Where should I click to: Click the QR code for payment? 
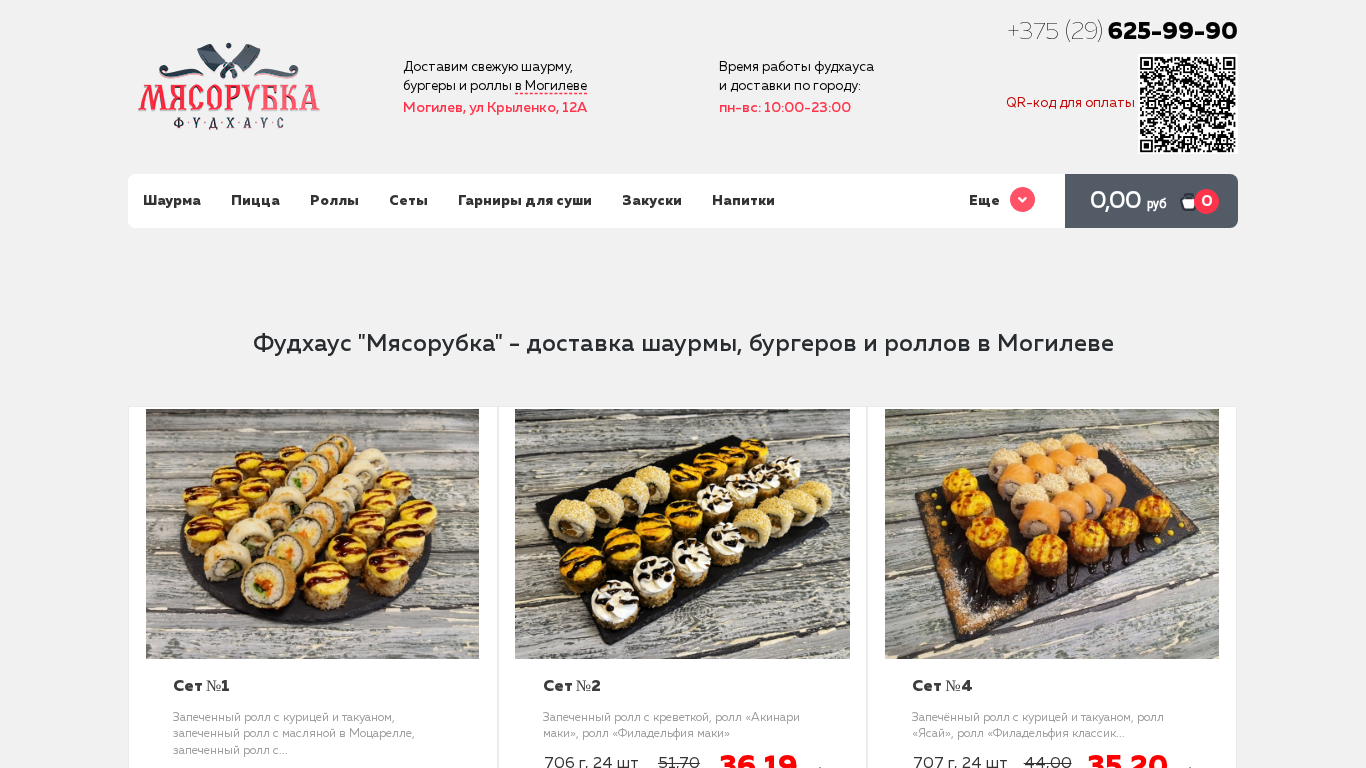[x=1188, y=104]
